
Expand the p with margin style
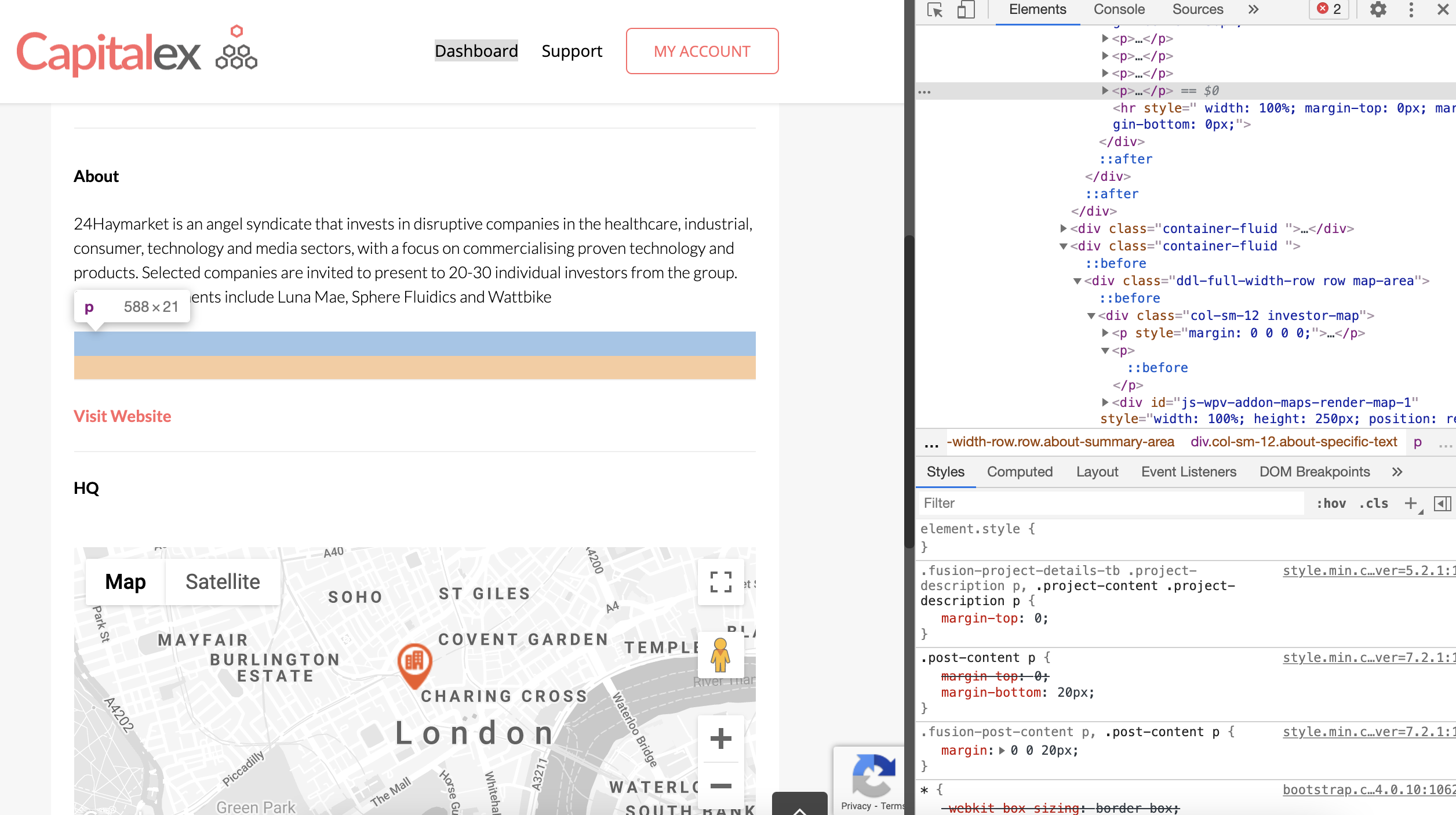point(1105,333)
